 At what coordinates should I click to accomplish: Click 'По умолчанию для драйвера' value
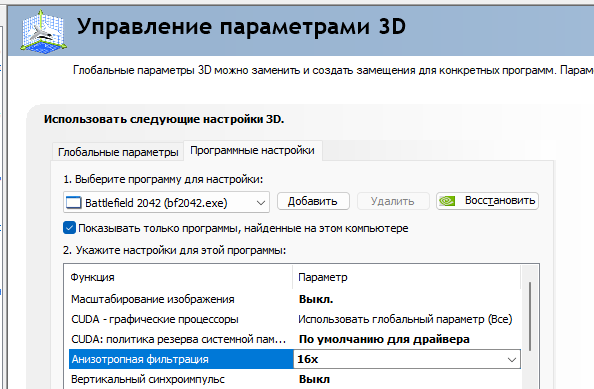(384, 339)
